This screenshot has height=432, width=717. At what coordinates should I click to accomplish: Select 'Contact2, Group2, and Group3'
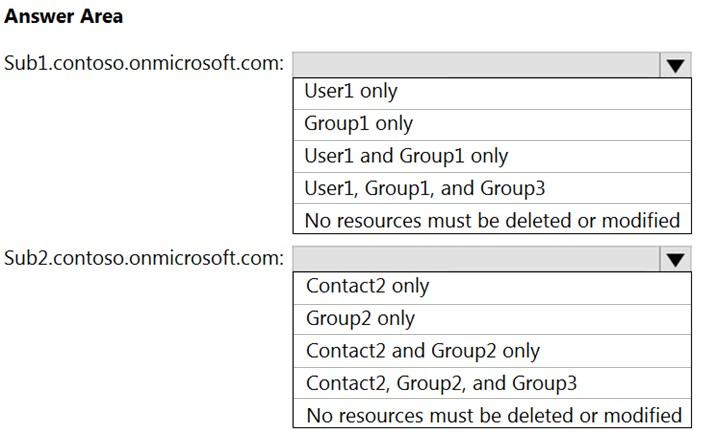click(492, 383)
